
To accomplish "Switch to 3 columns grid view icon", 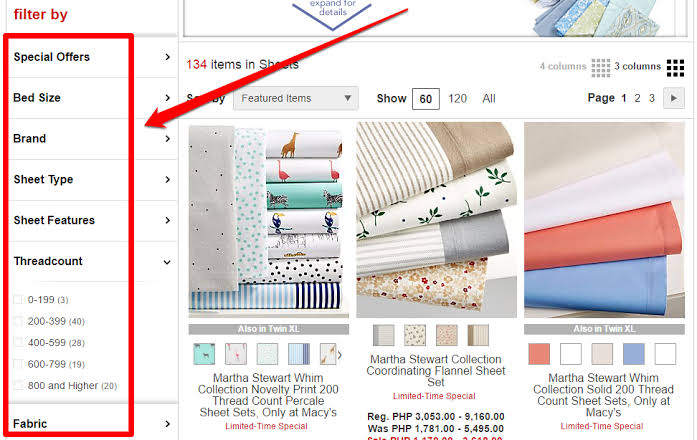I will (x=675, y=68).
